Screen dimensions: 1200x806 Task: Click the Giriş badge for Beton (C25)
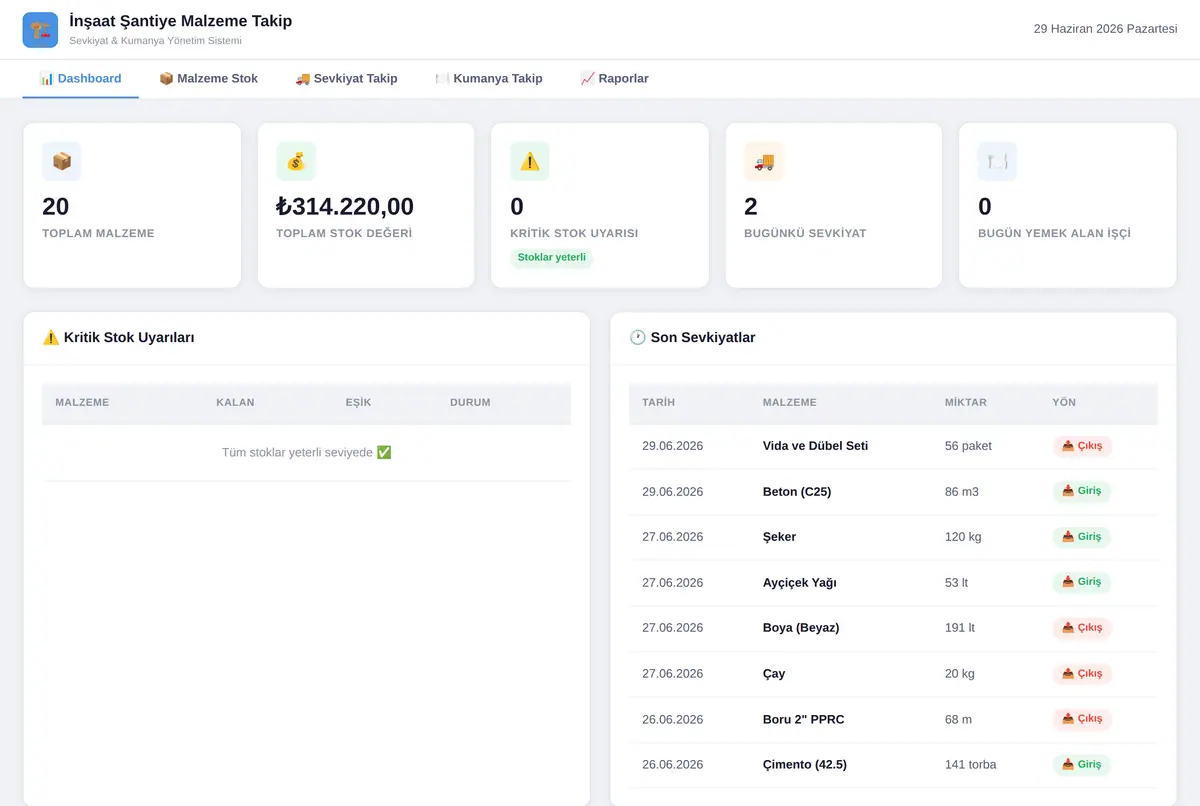(x=1081, y=491)
